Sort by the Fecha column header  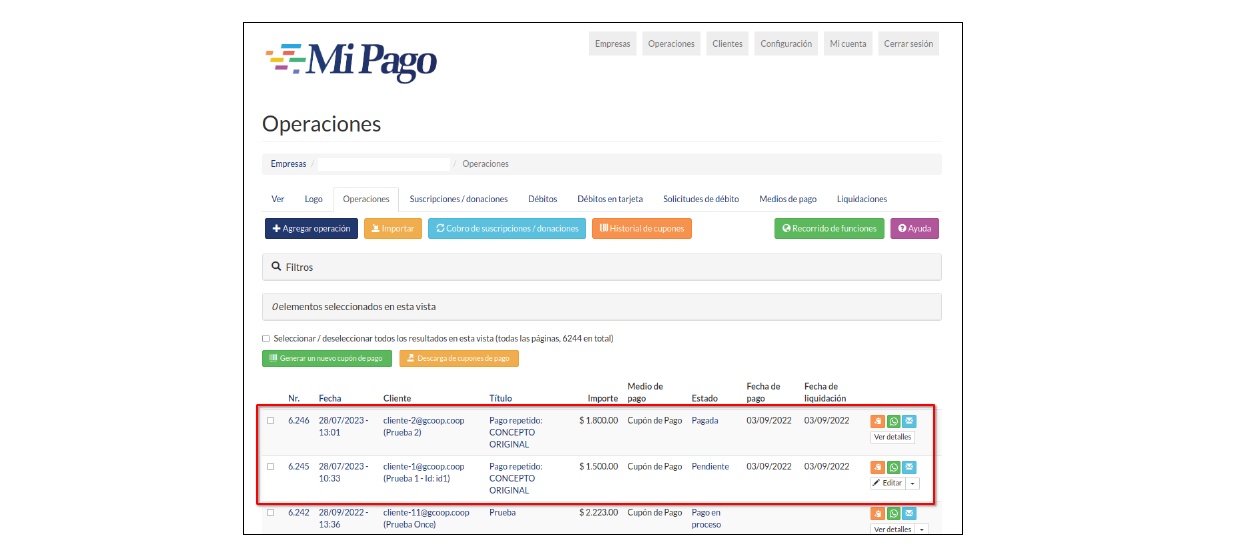(330, 398)
